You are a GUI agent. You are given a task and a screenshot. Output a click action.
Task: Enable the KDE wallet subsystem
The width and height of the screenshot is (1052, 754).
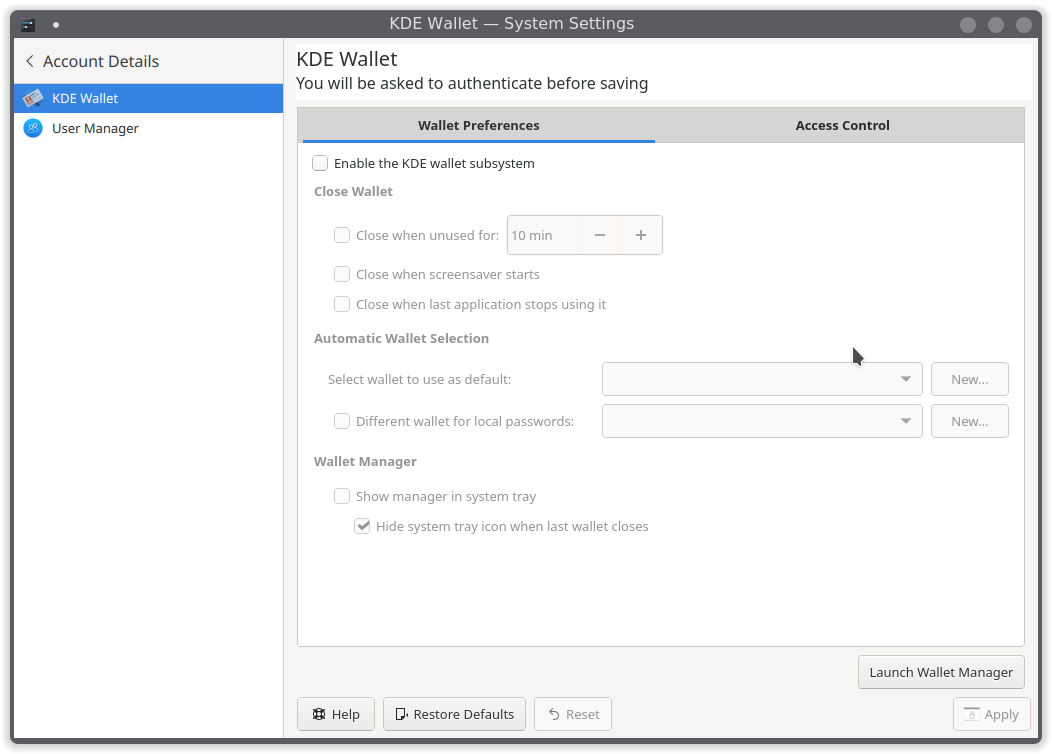pyautogui.click(x=320, y=162)
